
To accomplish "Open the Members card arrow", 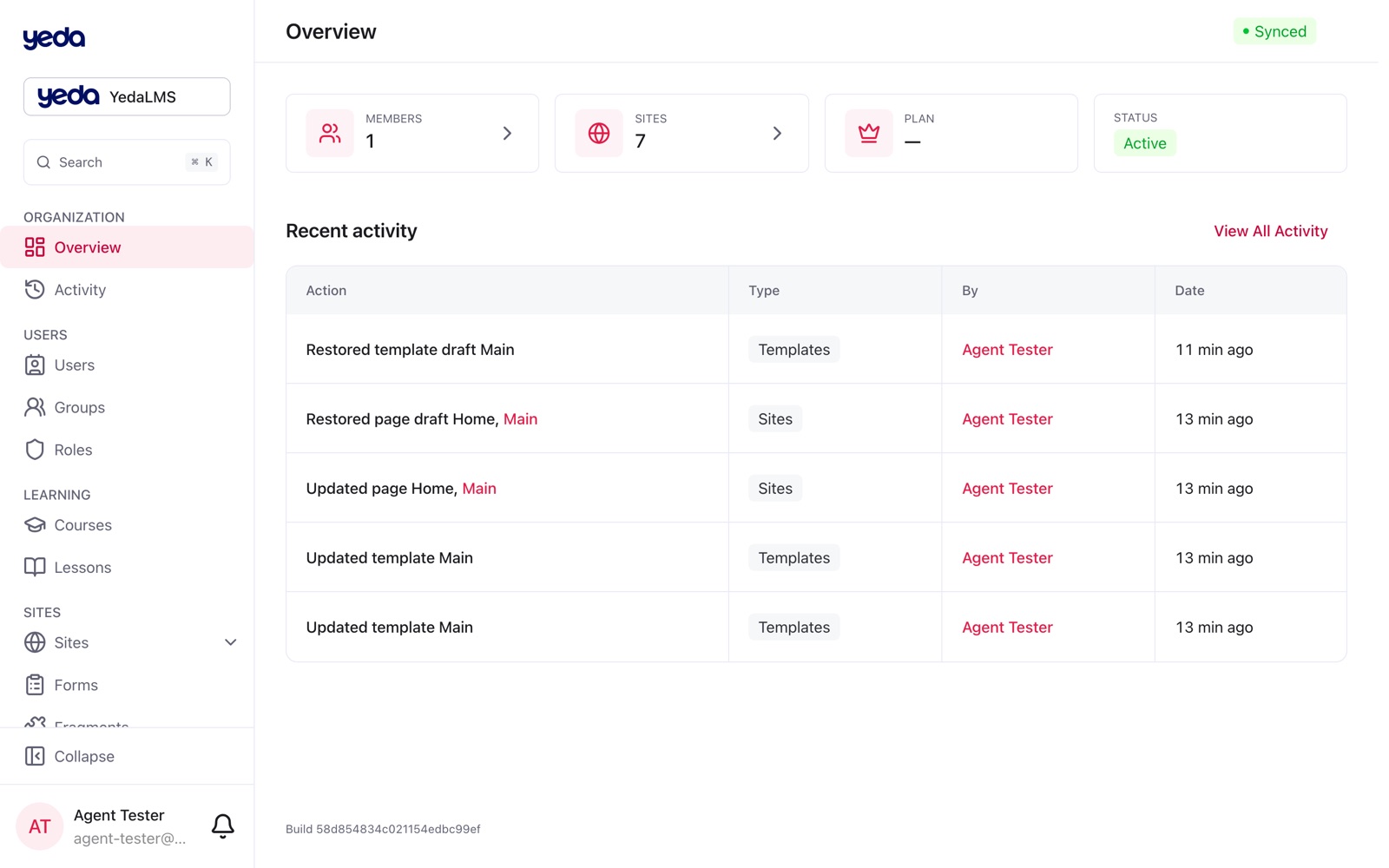I will pos(508,133).
